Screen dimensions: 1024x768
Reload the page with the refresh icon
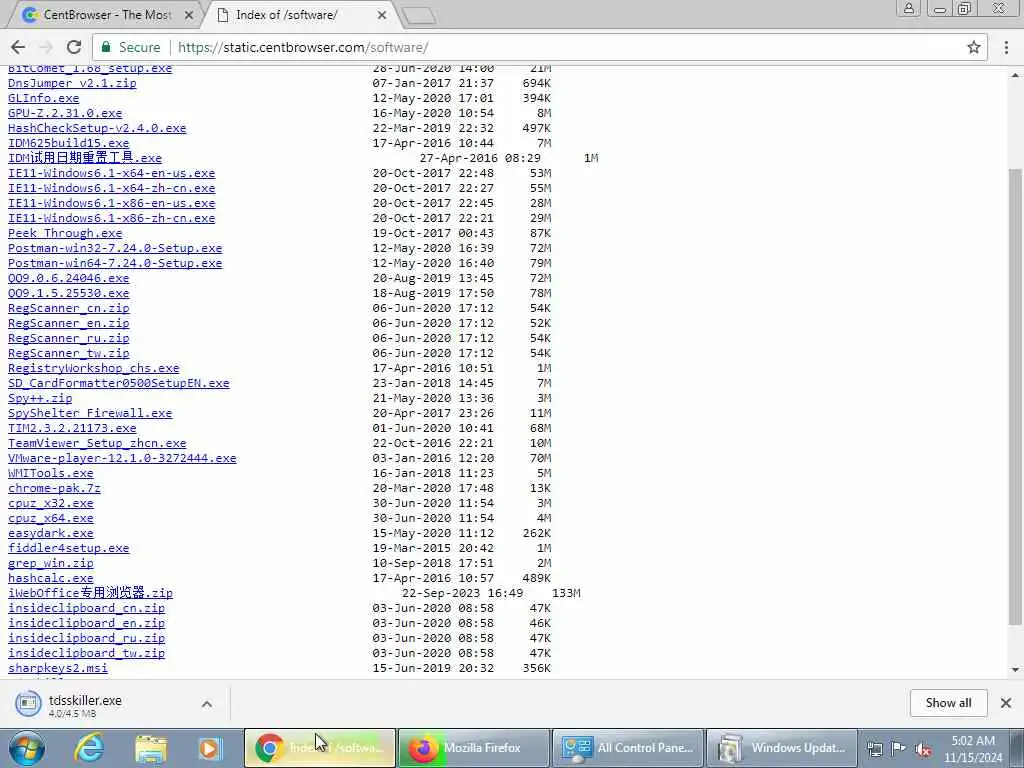click(74, 47)
